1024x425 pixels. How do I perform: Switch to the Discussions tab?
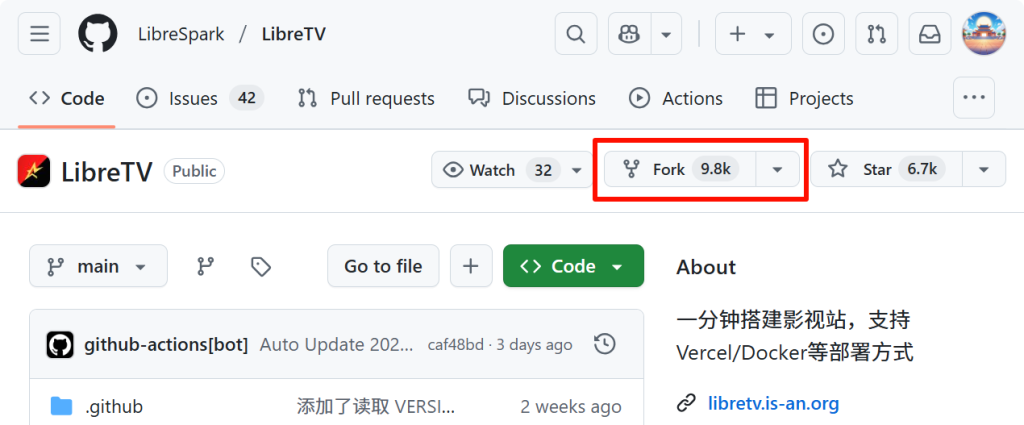532,99
